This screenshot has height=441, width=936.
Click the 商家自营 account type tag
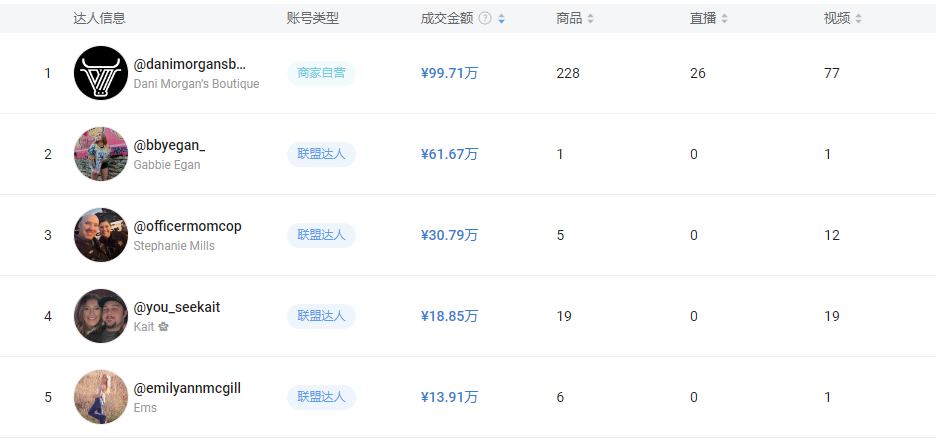321,73
